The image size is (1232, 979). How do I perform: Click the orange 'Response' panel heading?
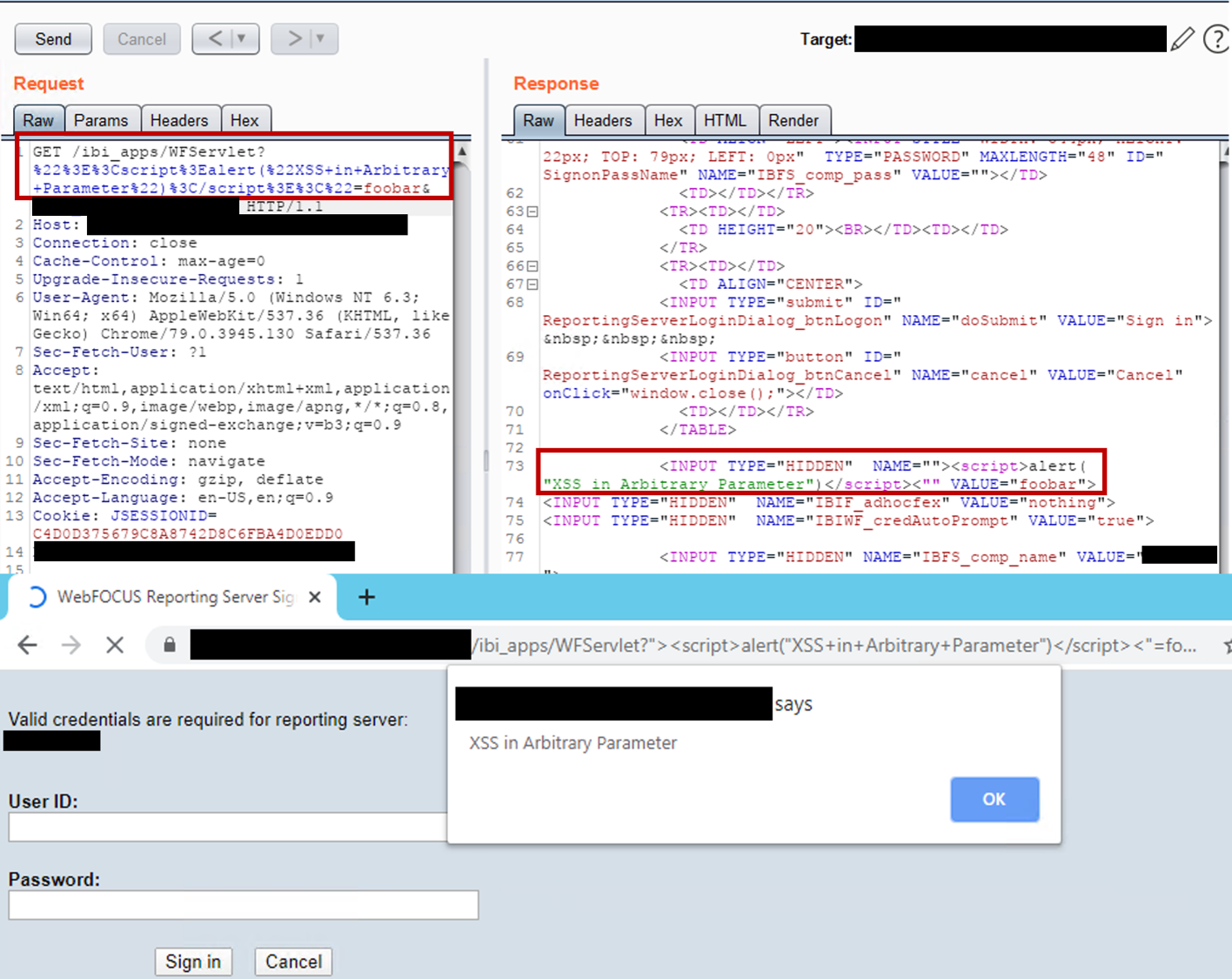pos(556,84)
